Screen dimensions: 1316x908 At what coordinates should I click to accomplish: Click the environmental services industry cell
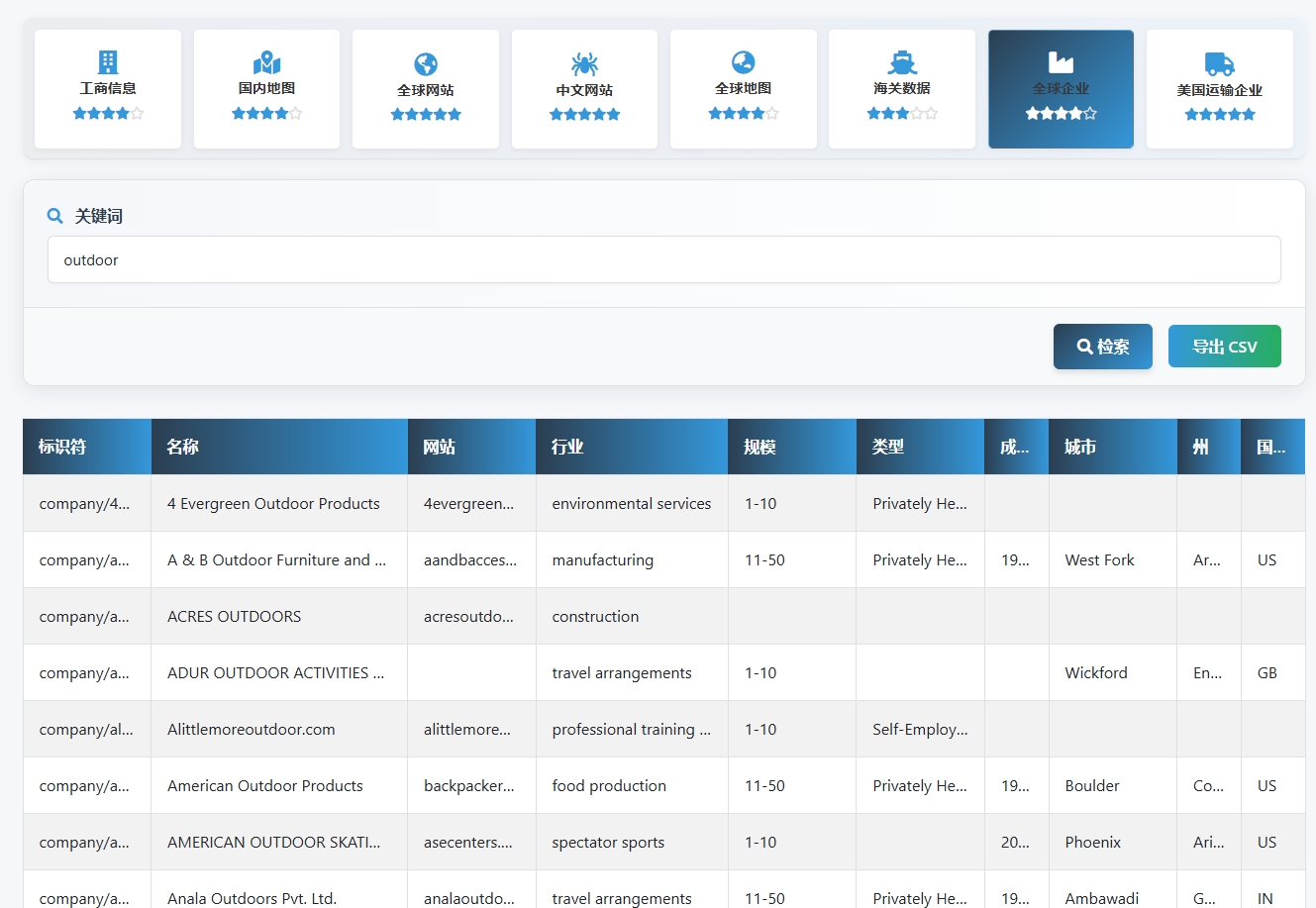tap(632, 503)
